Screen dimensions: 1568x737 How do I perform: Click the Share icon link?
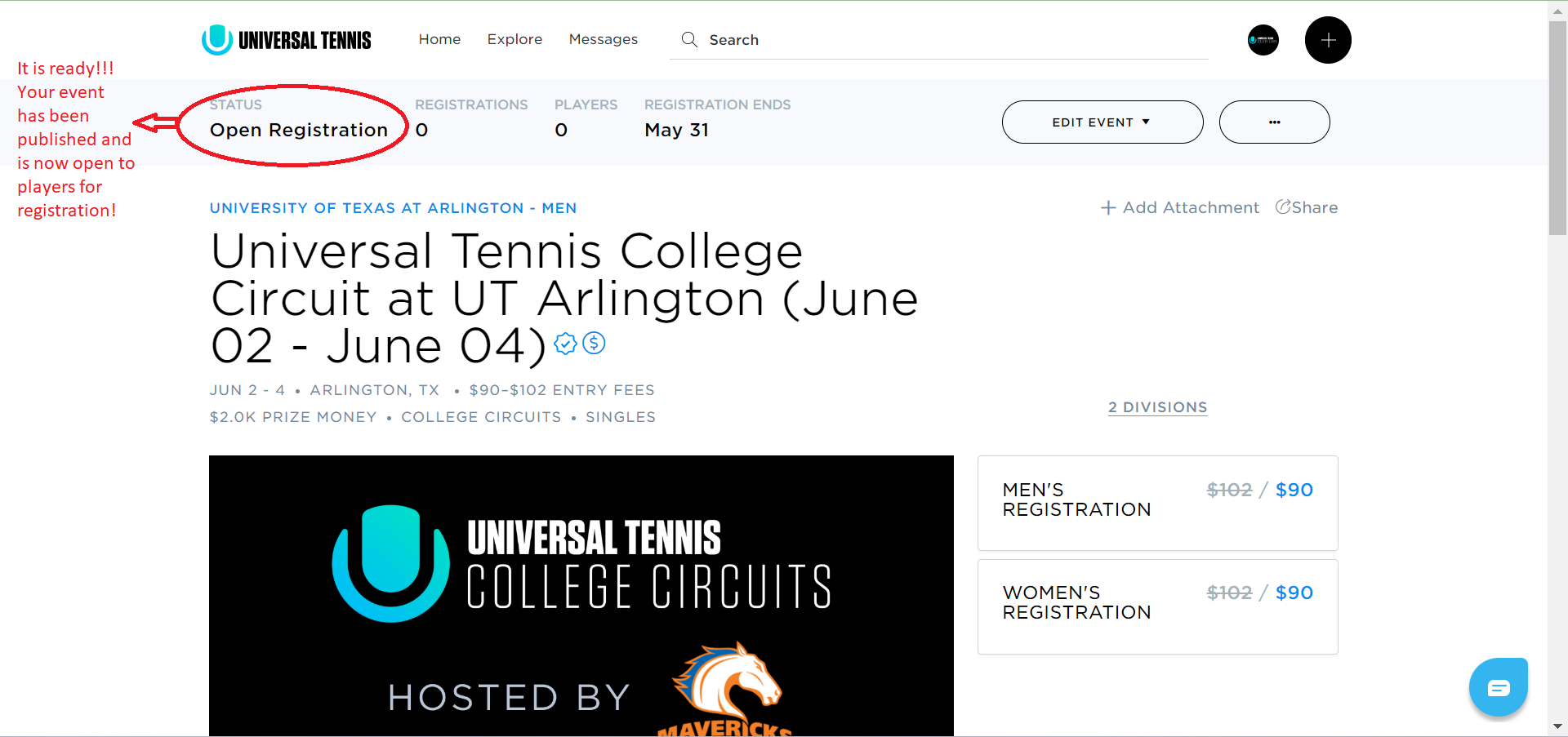(x=1307, y=207)
